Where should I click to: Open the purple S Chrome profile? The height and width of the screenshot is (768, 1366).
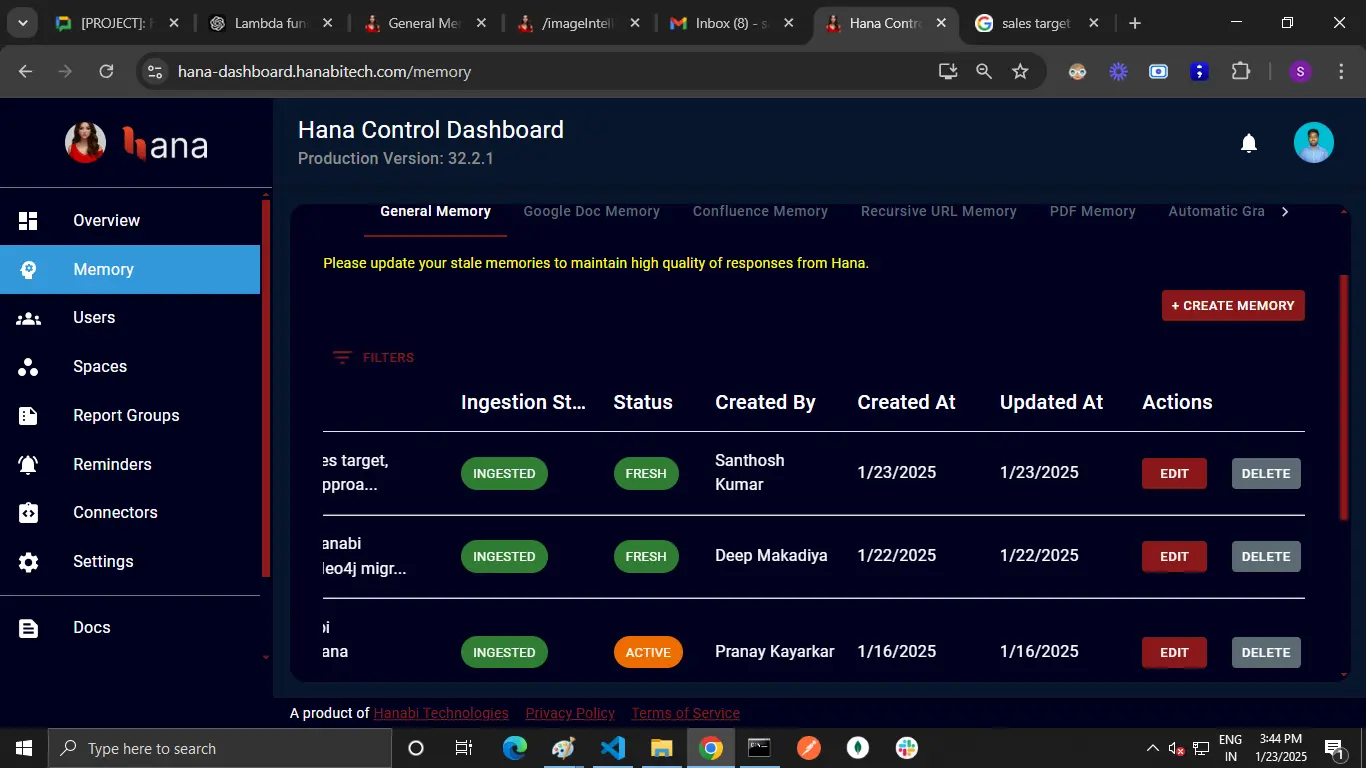1300,71
